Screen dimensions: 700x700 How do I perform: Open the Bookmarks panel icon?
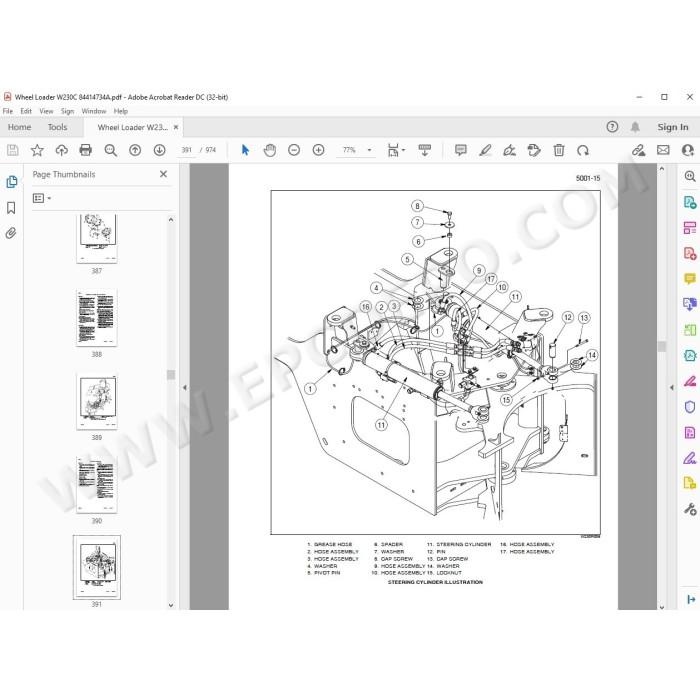(x=11, y=208)
